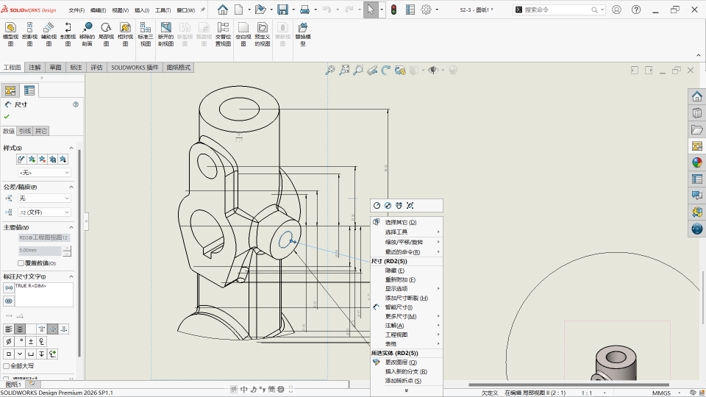This screenshot has height=397, width=706.
Task: Click the SOLIDWORKS Resources home task pane icon
Action: point(697,96)
